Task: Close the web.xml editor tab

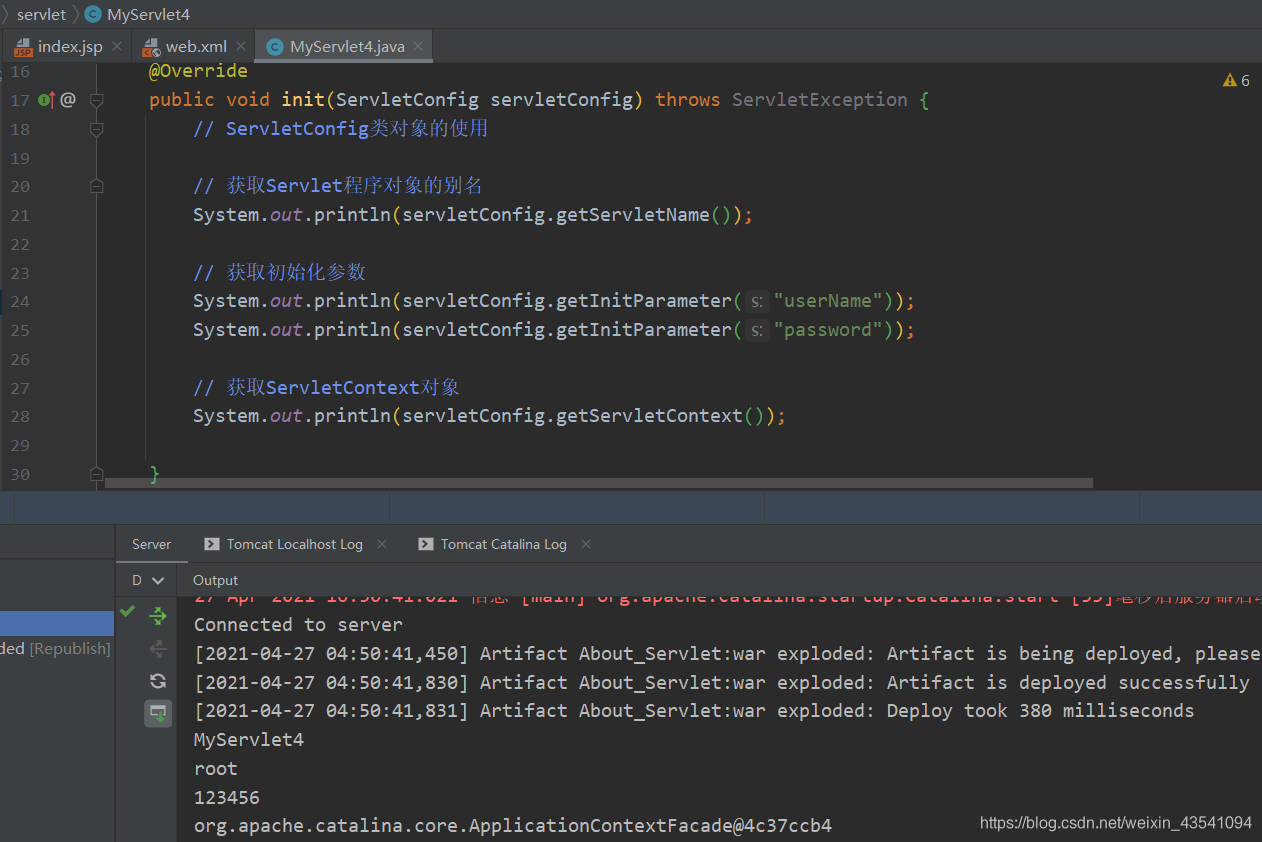Action: (x=240, y=46)
